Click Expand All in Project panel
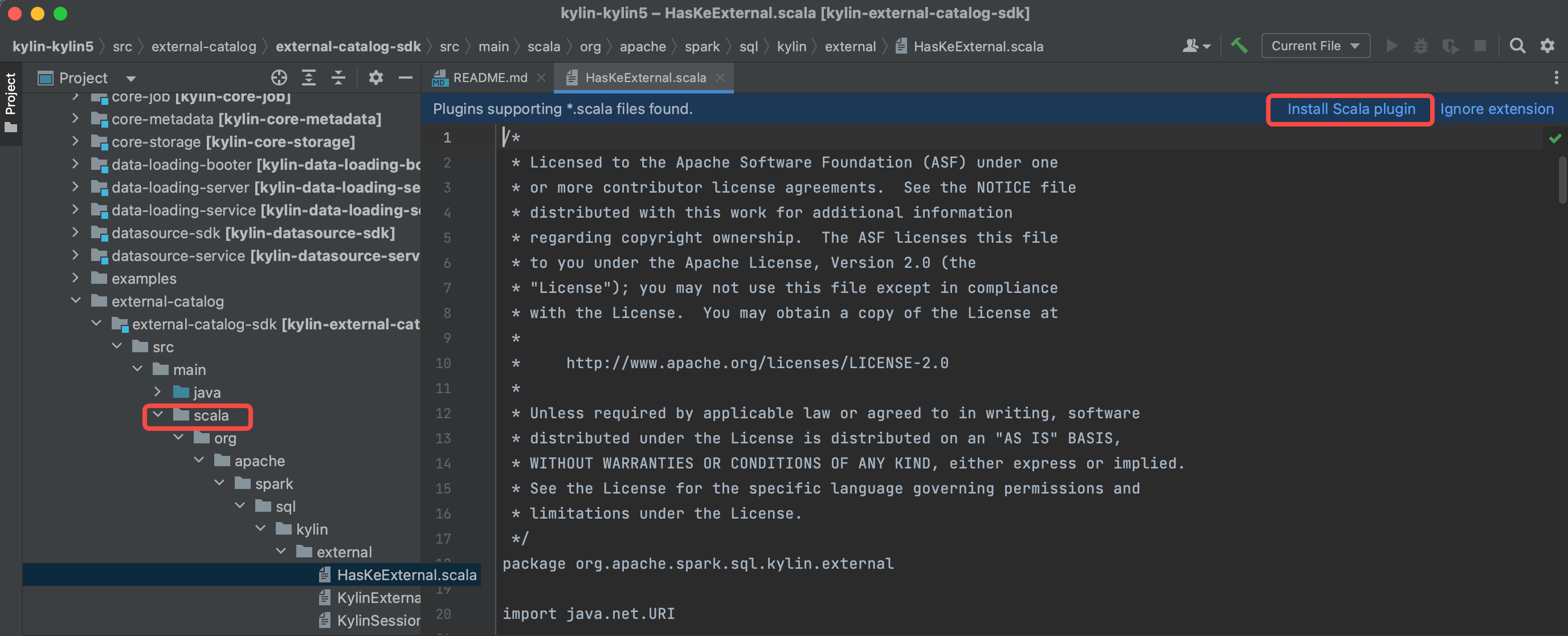The width and height of the screenshot is (1568, 636). [309, 78]
